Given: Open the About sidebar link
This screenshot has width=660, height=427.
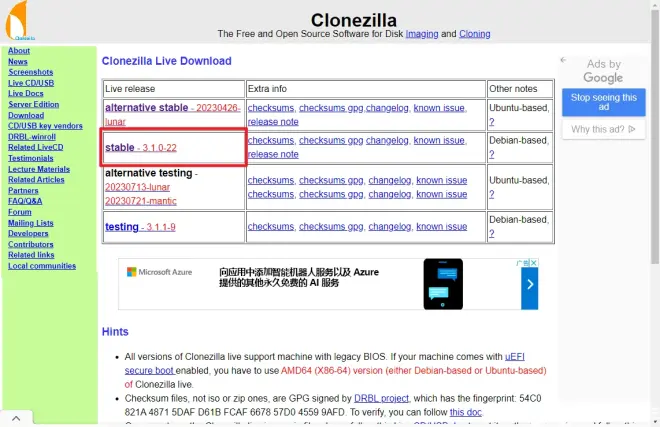Looking at the screenshot, I should (x=19, y=51).
